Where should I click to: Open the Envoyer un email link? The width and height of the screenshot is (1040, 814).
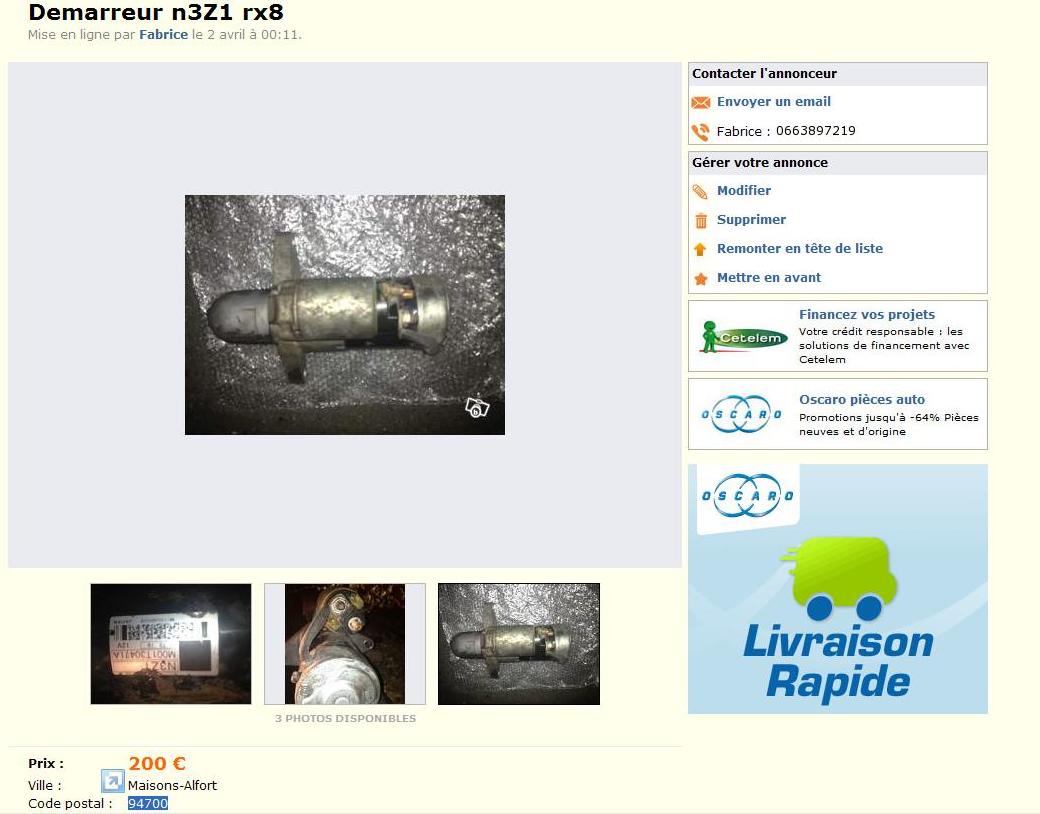point(773,102)
